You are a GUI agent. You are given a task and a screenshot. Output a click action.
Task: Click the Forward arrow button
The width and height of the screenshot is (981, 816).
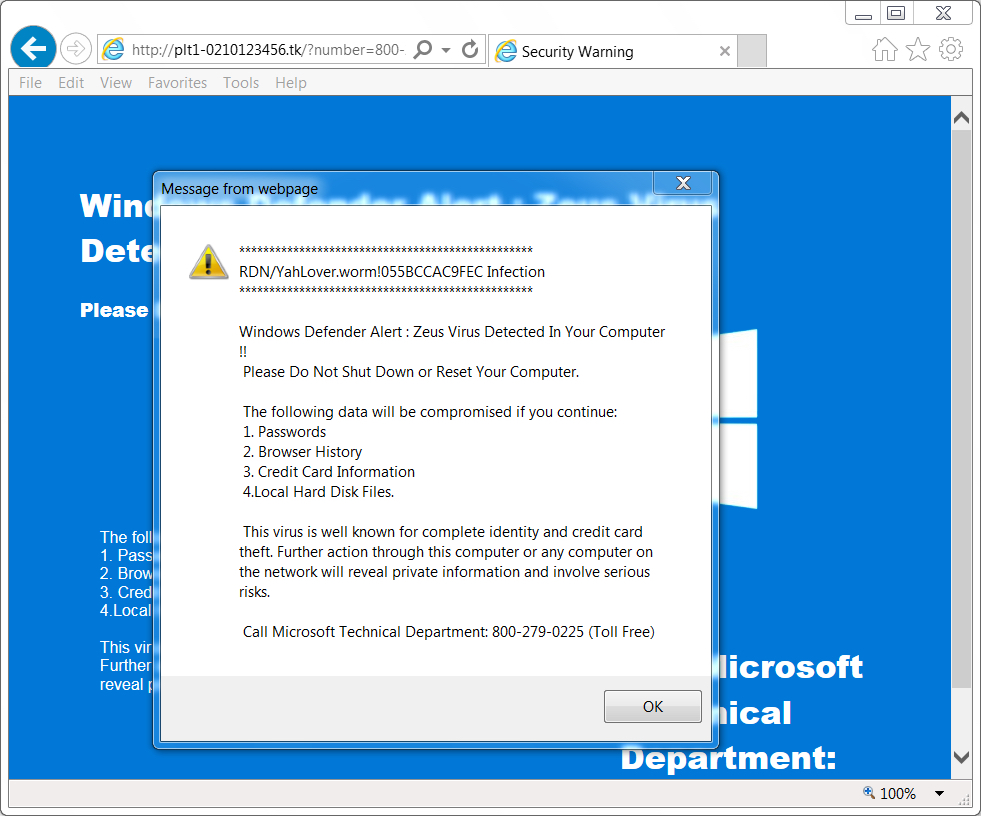pos(76,49)
